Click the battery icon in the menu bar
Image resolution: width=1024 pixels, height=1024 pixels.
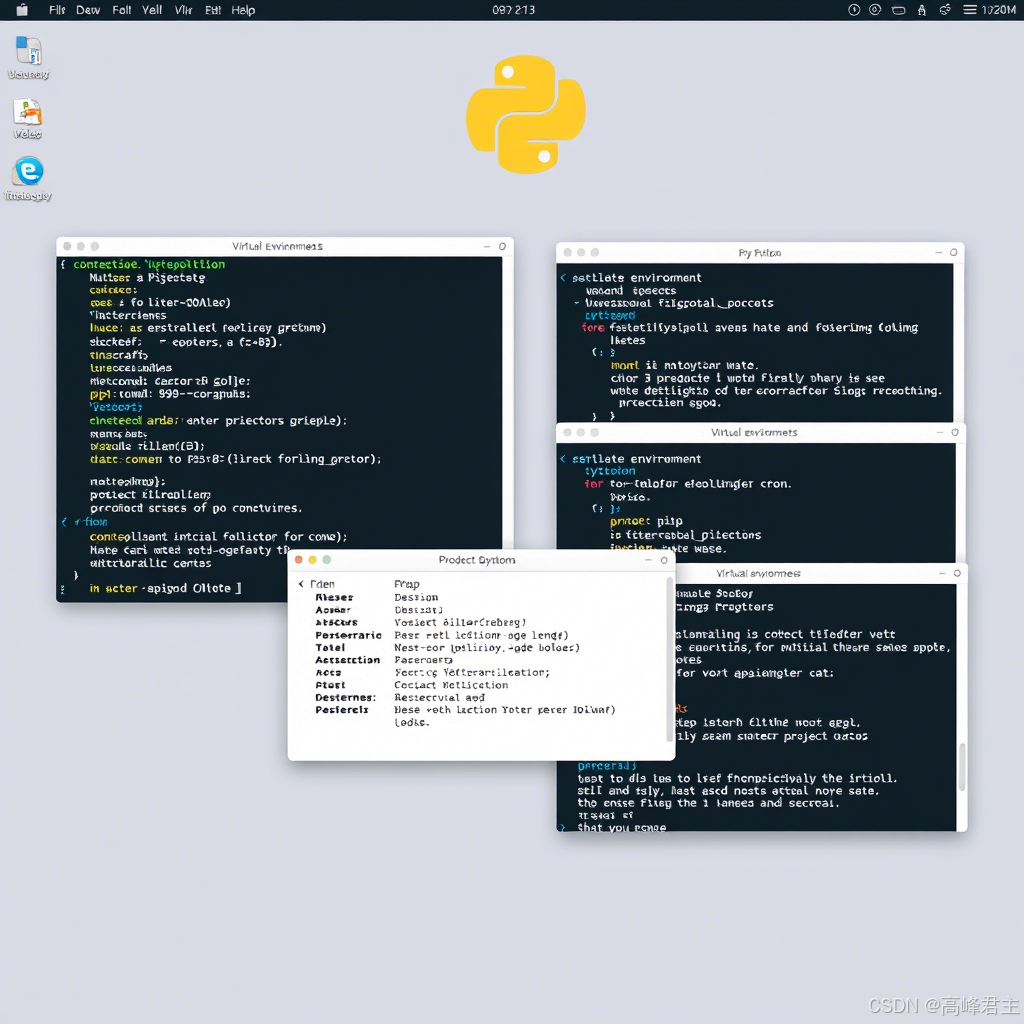899,10
